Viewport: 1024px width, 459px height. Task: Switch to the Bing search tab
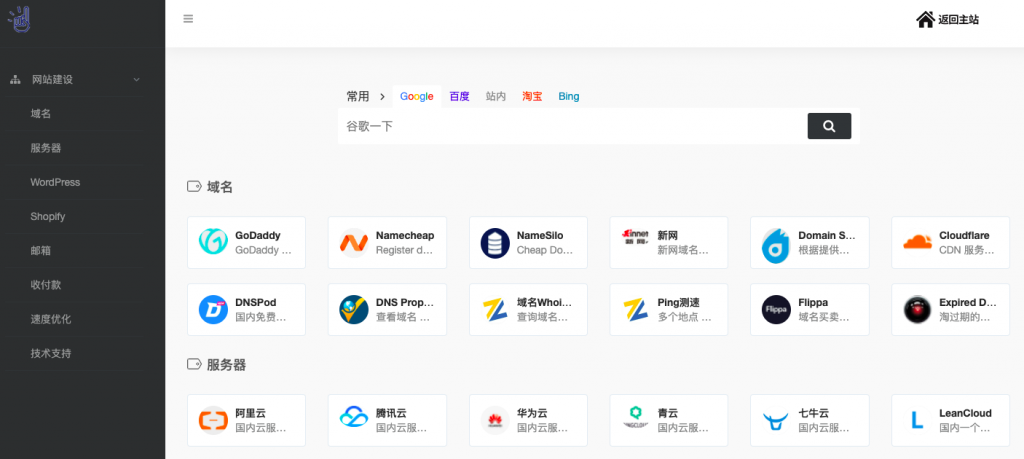[x=569, y=97]
